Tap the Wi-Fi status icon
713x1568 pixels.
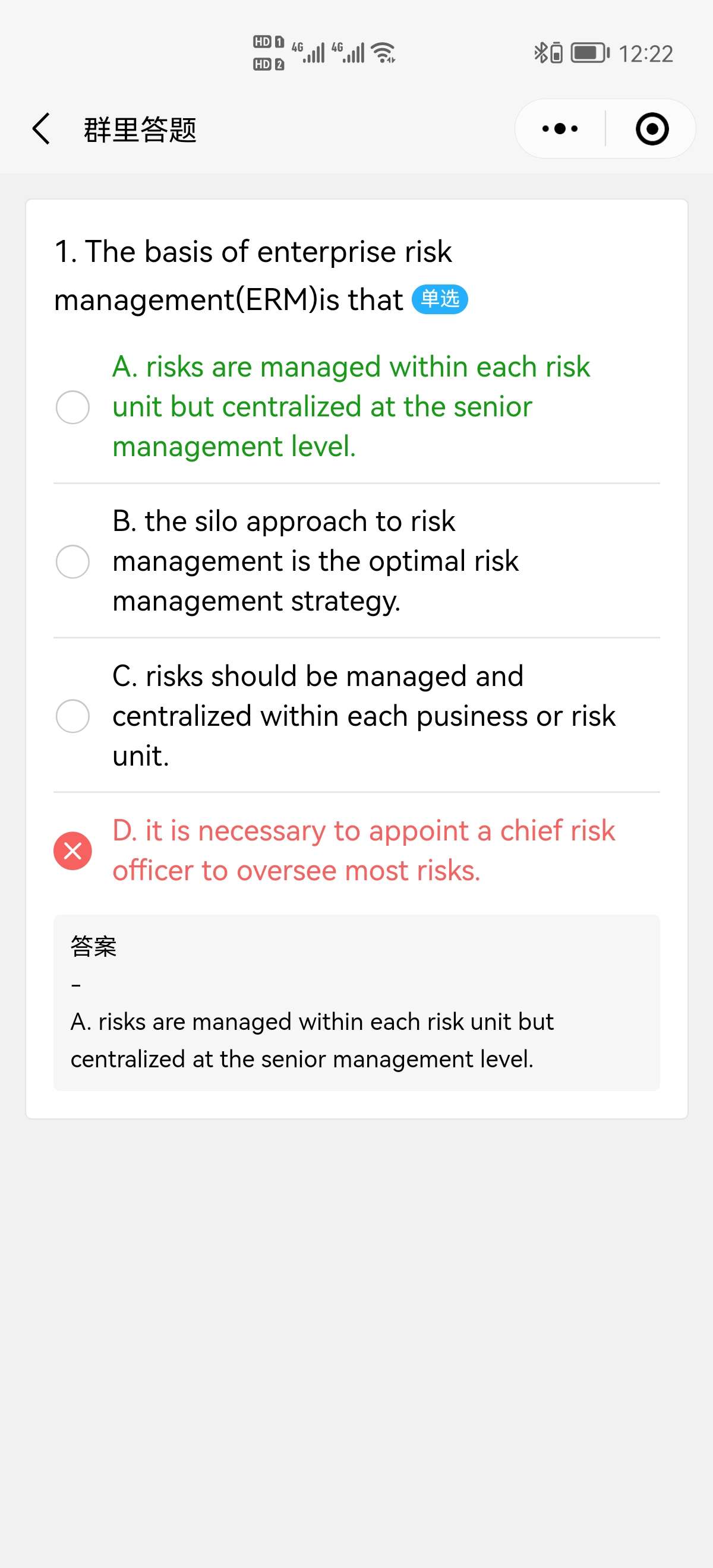tap(384, 53)
